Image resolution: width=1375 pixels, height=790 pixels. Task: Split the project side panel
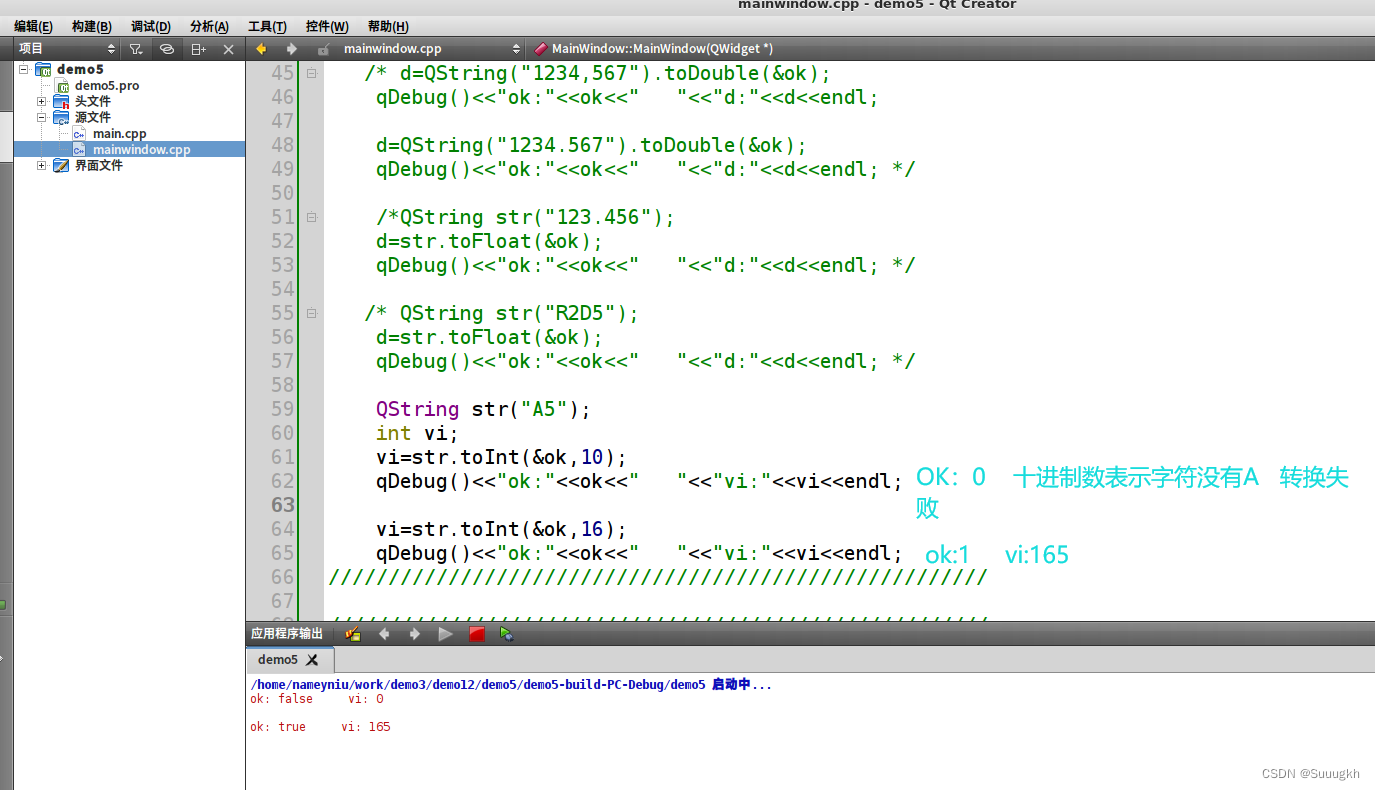point(198,49)
